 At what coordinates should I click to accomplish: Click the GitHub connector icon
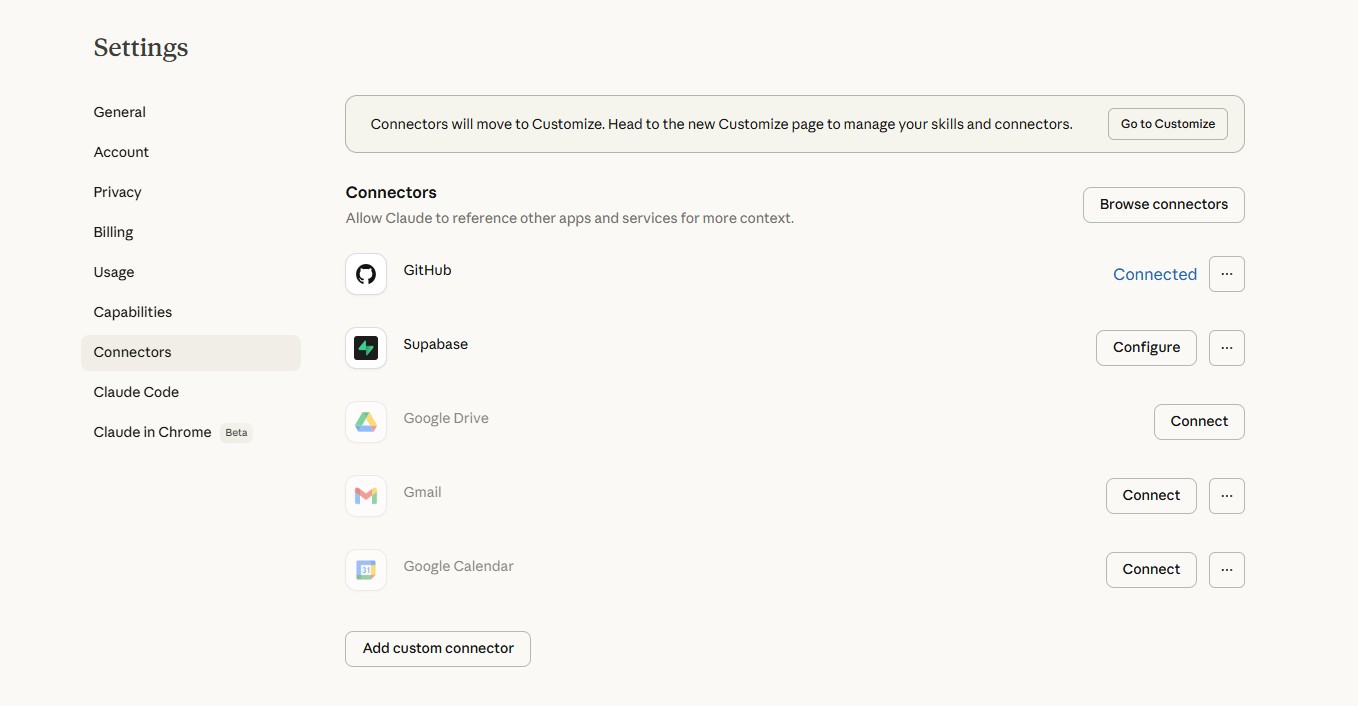tap(366, 274)
